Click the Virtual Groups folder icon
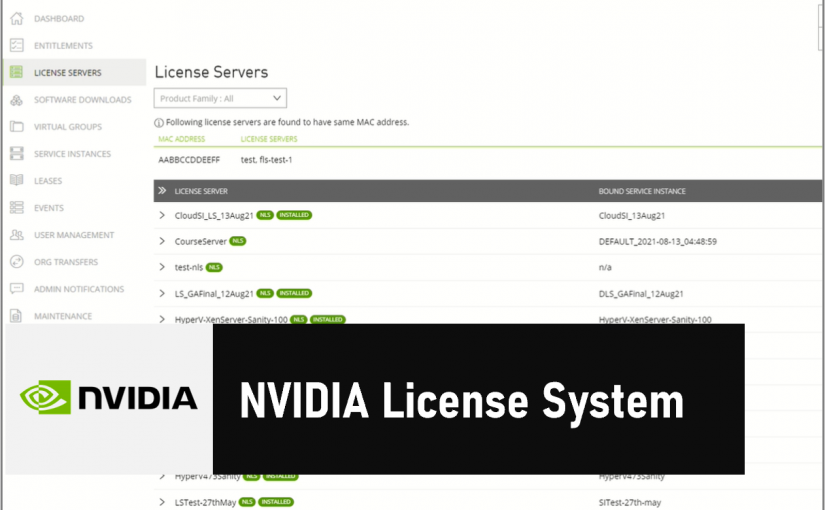 point(17,126)
